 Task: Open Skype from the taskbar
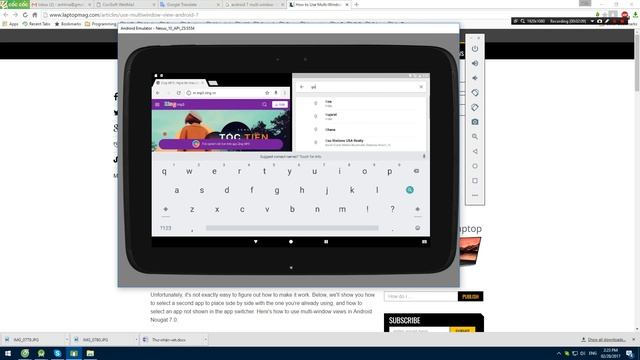click(57, 353)
